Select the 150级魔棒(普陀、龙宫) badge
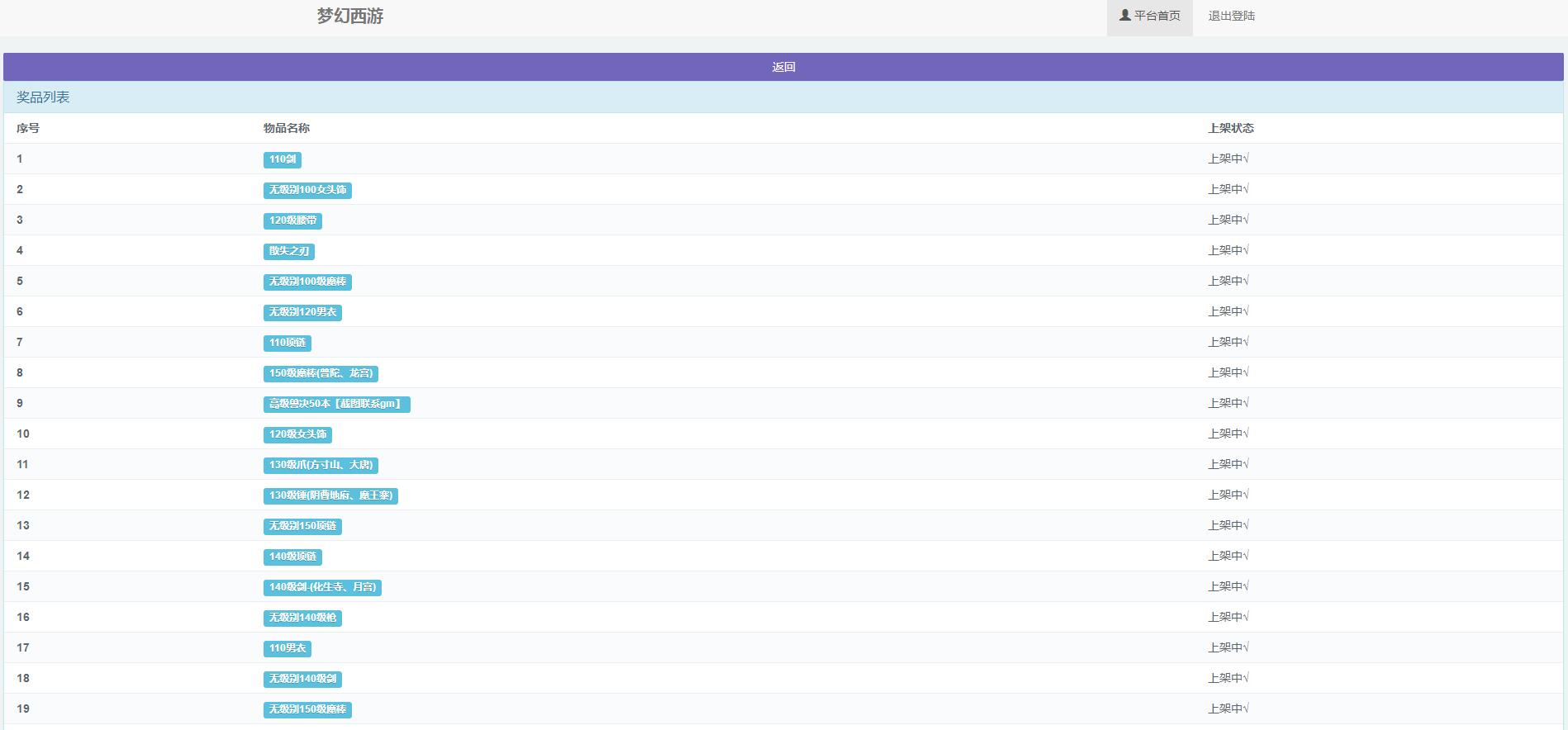Image resolution: width=1568 pixels, height=730 pixels. pyautogui.click(x=321, y=373)
